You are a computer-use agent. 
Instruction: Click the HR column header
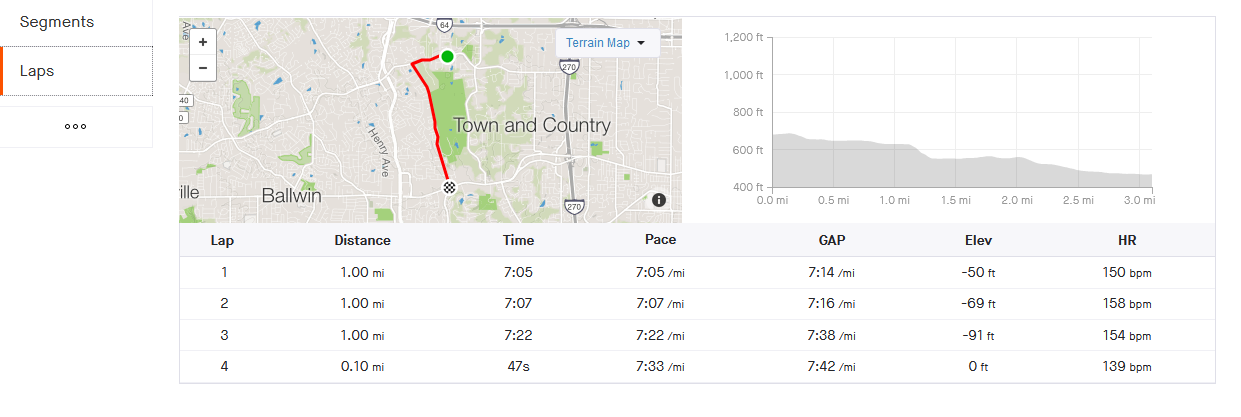[x=1128, y=240]
